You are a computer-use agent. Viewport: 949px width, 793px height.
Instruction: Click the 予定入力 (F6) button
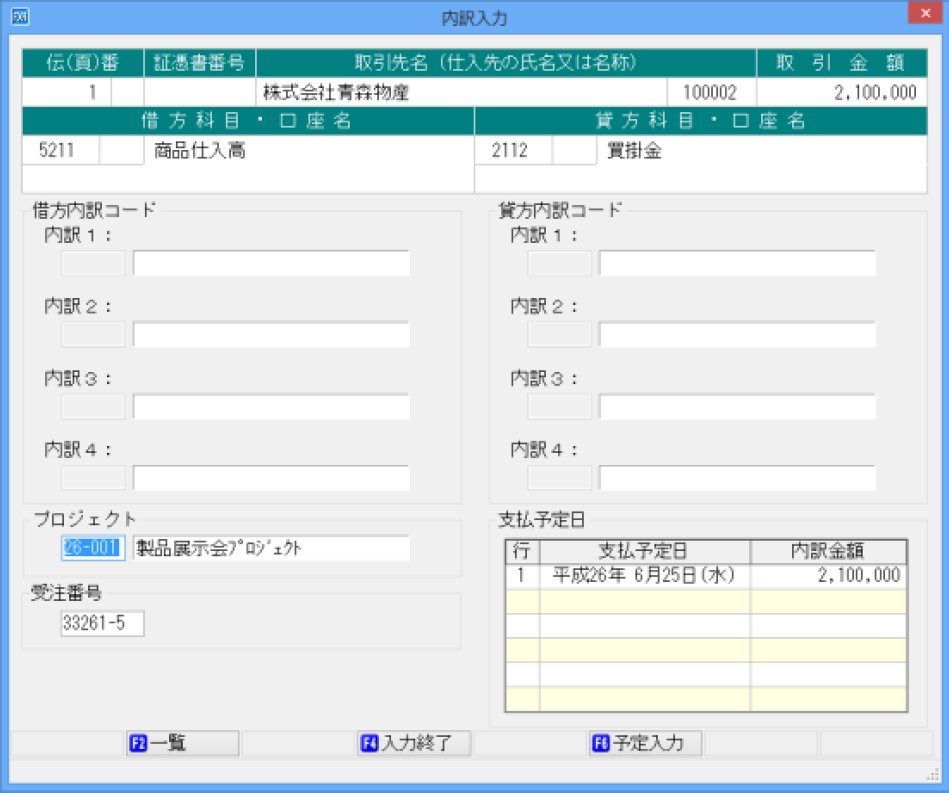[645, 743]
